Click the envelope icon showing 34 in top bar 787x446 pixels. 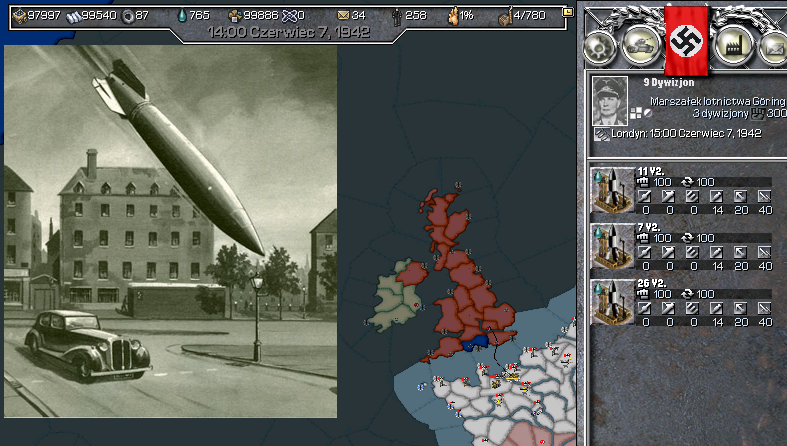click(343, 16)
